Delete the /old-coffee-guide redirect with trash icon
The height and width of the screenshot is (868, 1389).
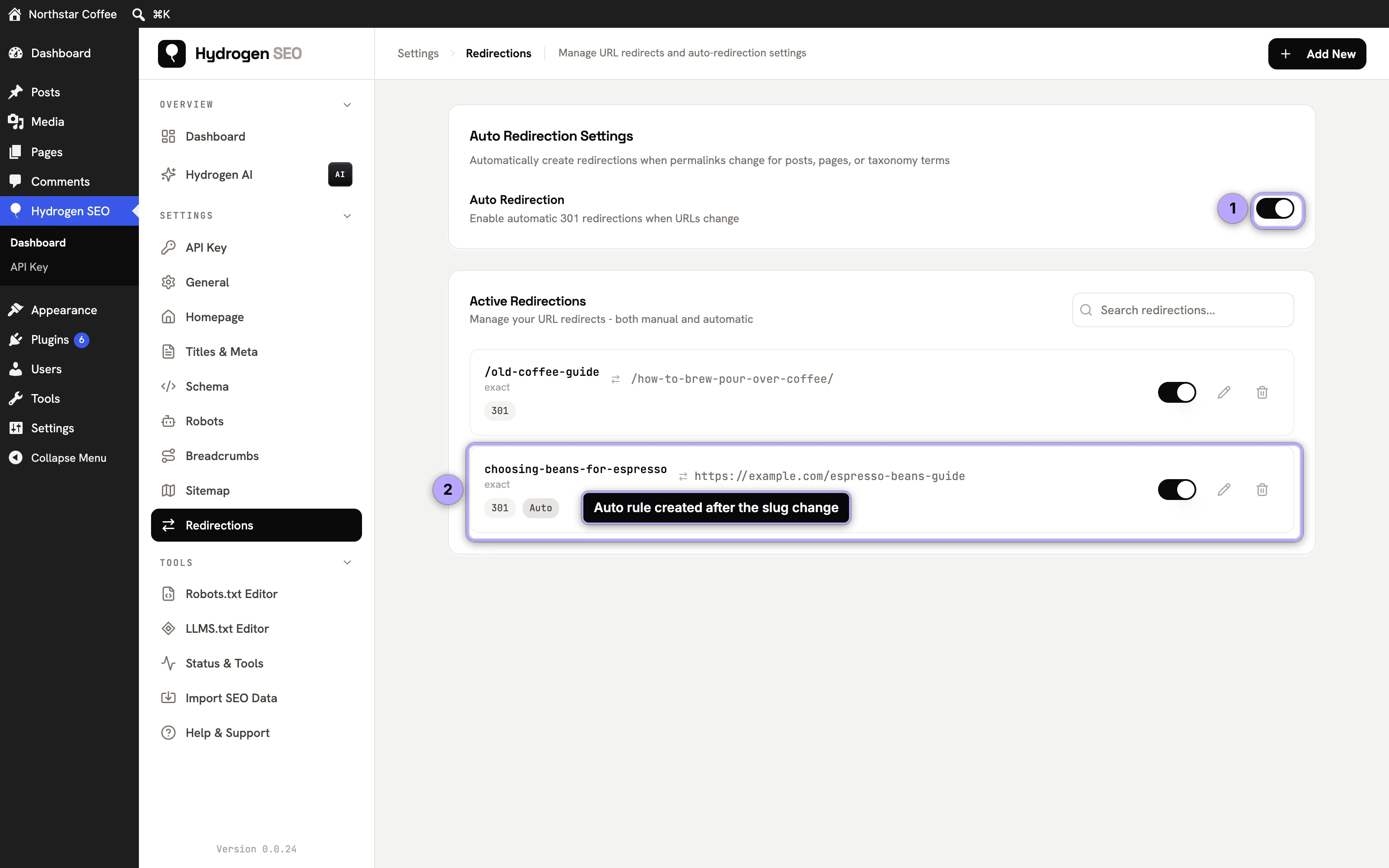(1261, 392)
